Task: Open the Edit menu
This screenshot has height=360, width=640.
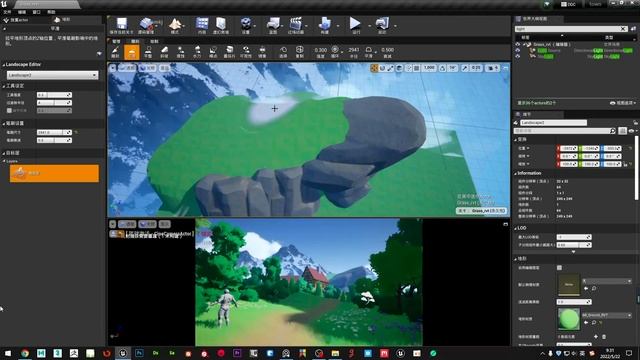Action: pyautogui.click(x=22, y=12)
